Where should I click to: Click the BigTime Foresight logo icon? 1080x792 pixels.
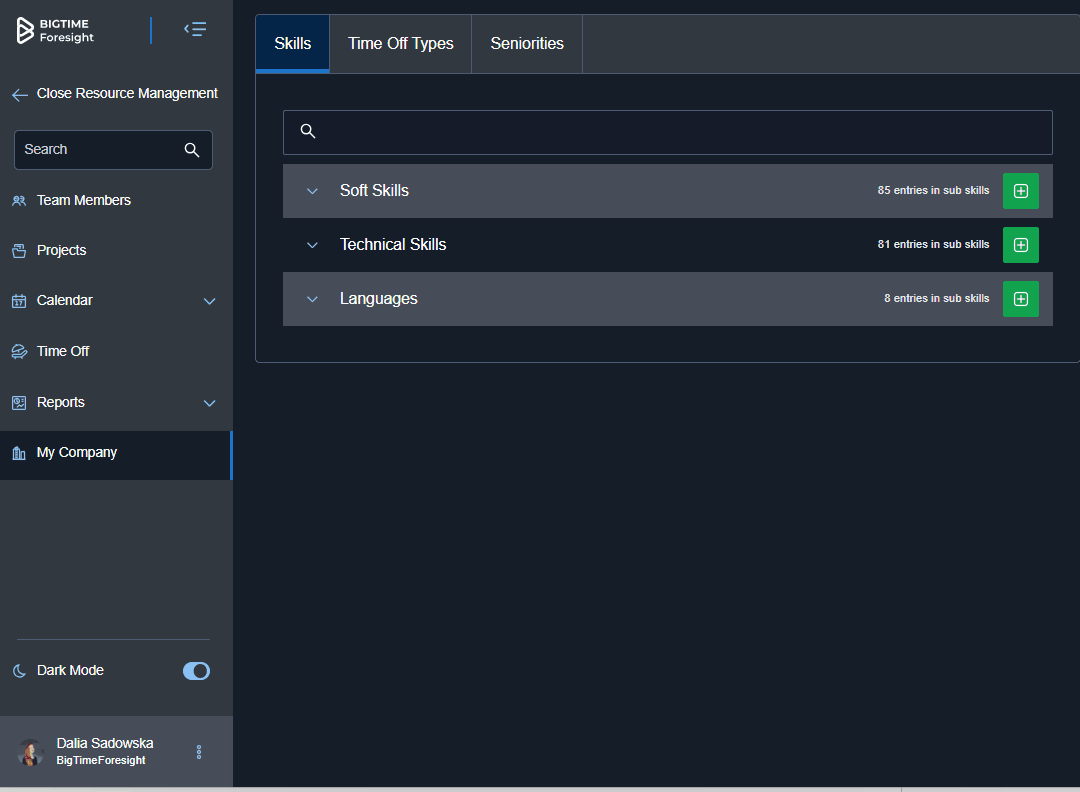(24, 30)
